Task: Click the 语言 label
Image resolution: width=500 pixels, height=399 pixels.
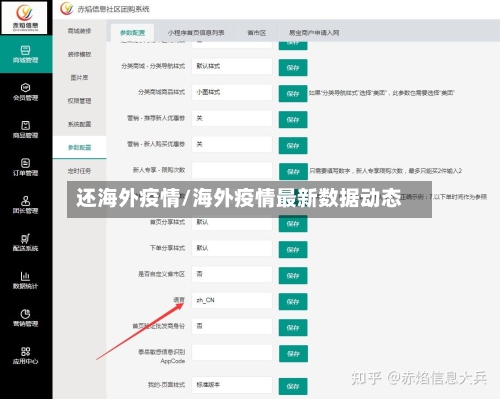Action: point(179,300)
